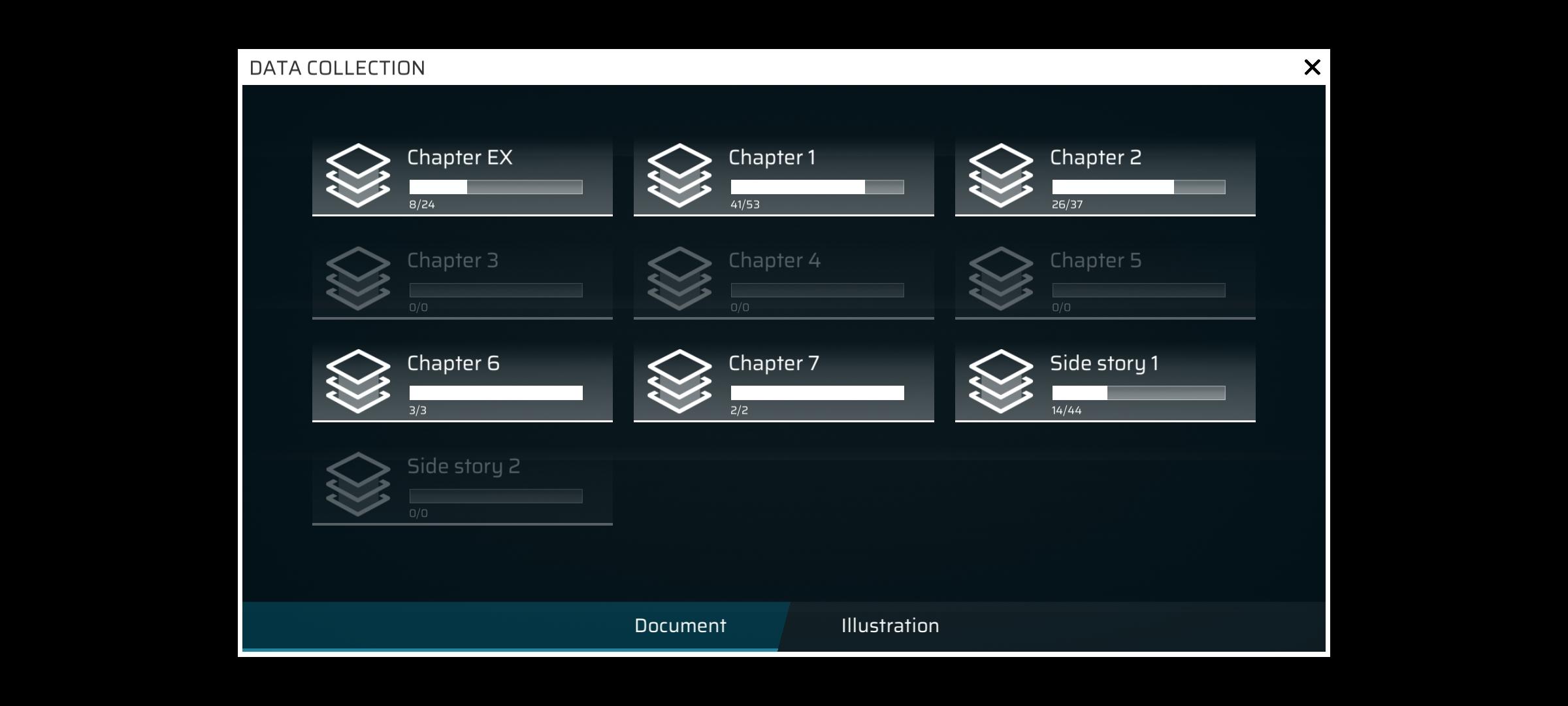
Task: Open the Chapter 1 title label
Action: coord(772,158)
